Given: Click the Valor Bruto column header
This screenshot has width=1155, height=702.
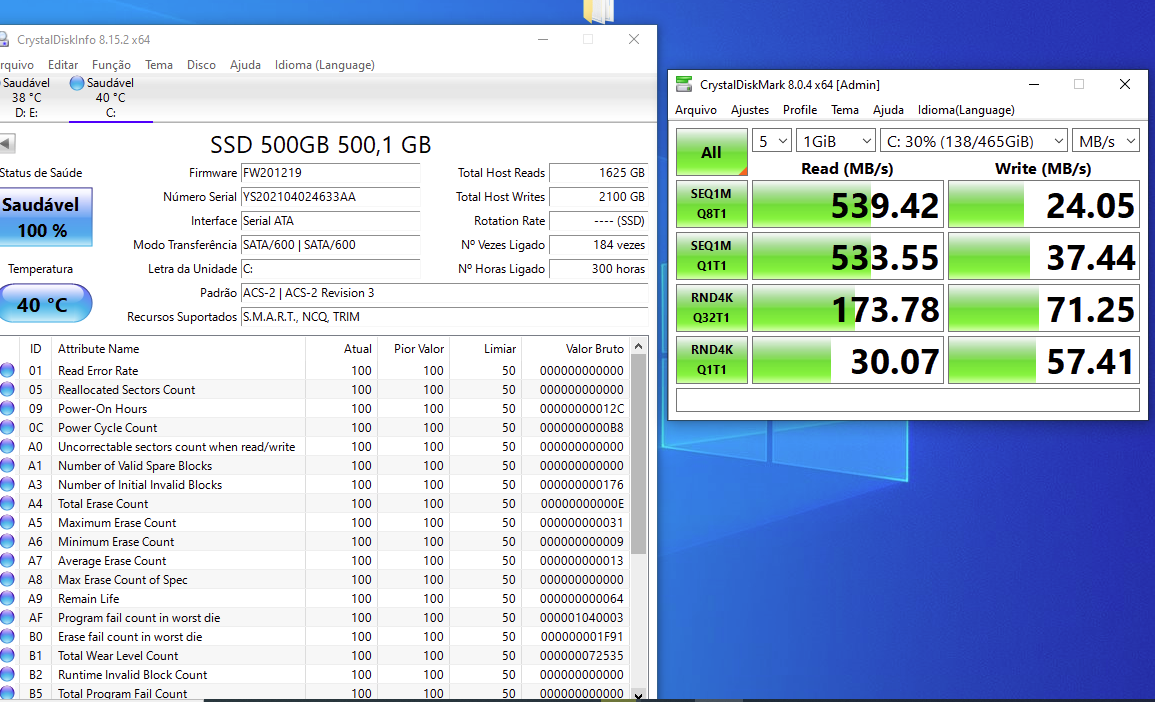Looking at the screenshot, I should (576, 348).
